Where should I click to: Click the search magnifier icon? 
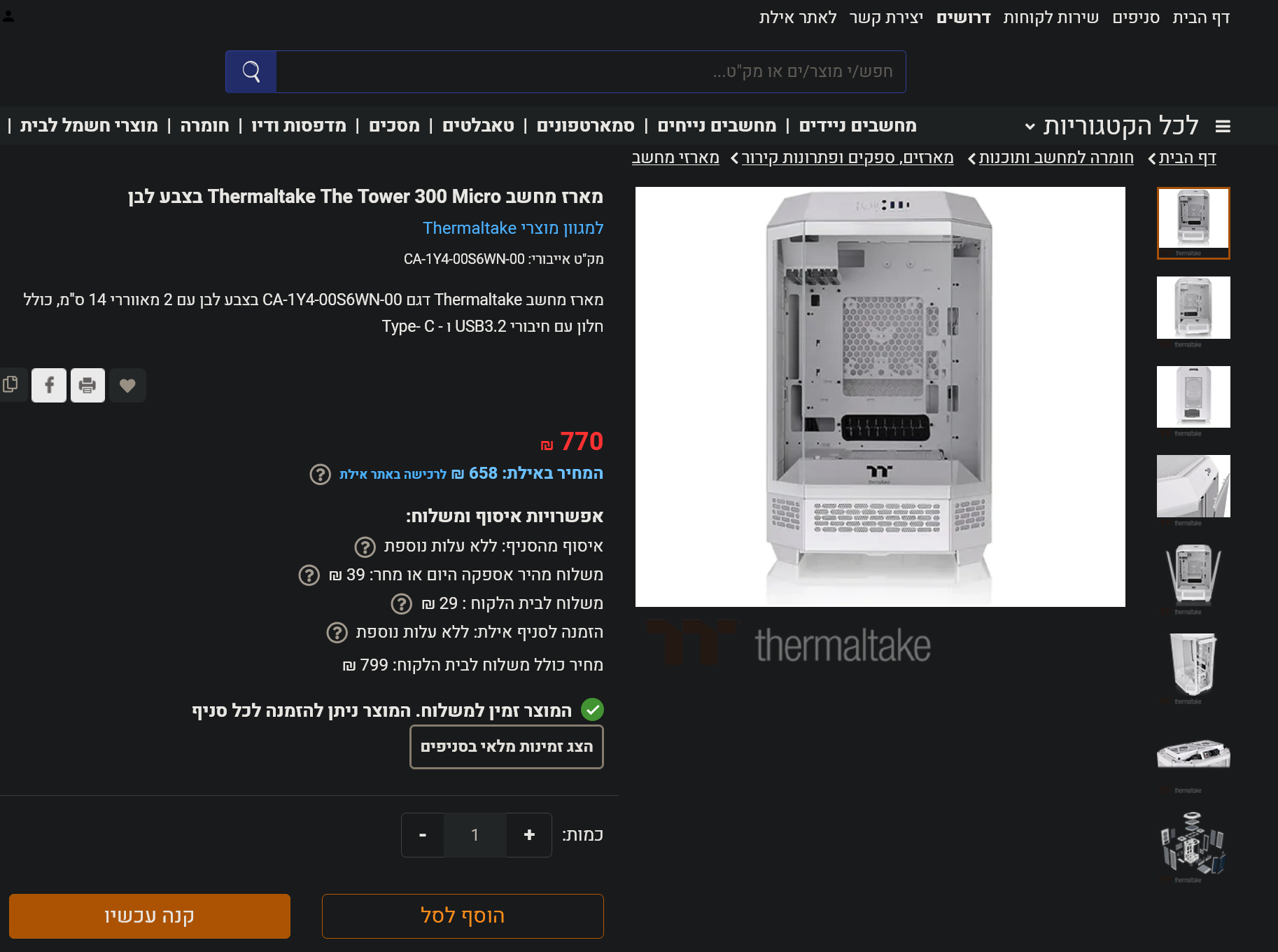tap(251, 71)
